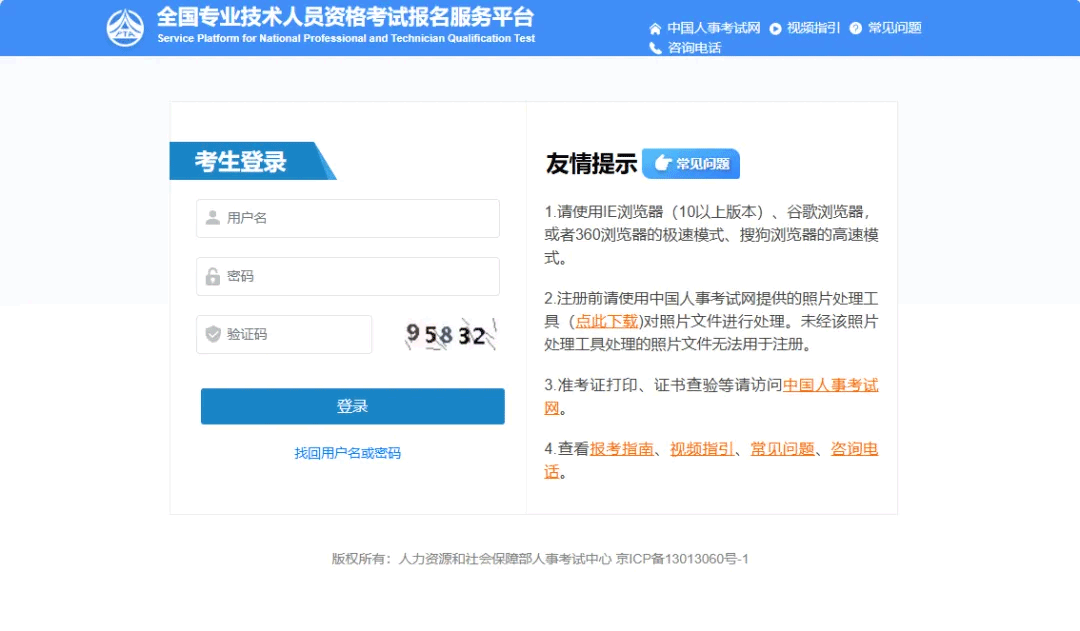Focus the 用户名 input field
This screenshot has width=1080, height=631.
click(x=360, y=218)
